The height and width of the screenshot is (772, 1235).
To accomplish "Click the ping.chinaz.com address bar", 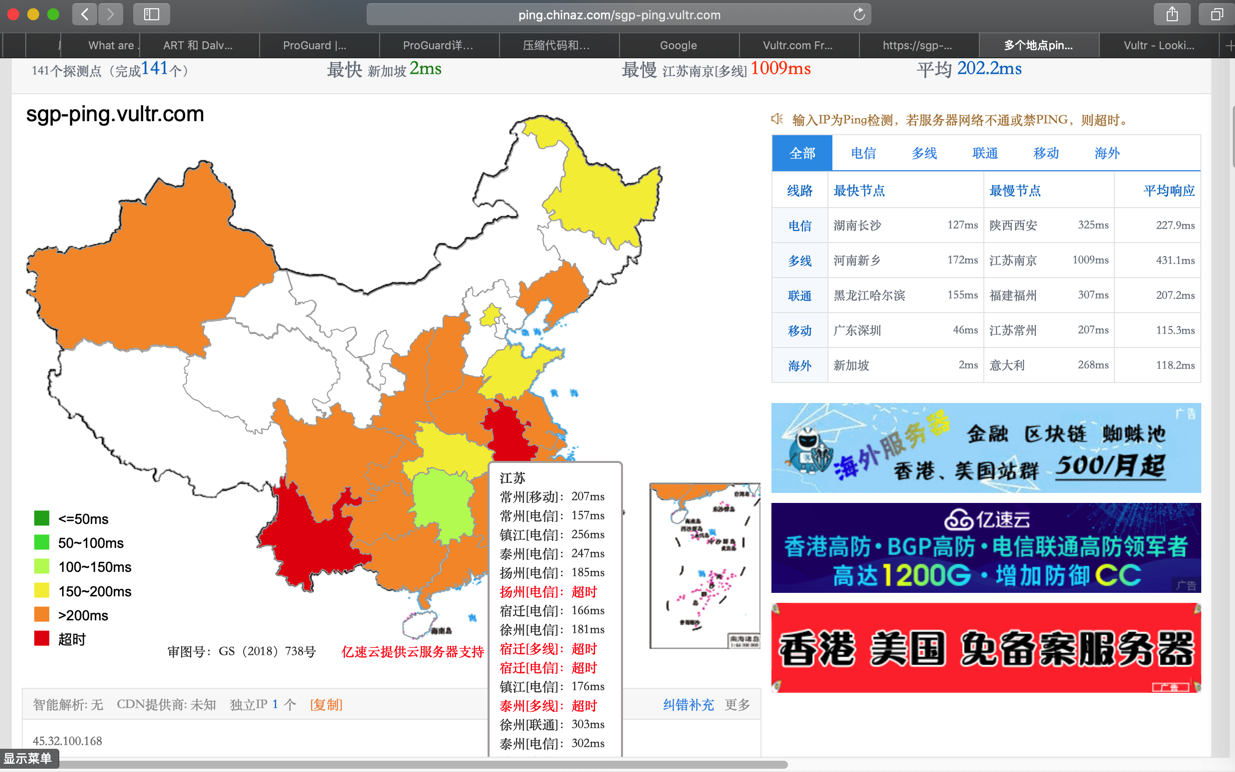I will [x=619, y=14].
